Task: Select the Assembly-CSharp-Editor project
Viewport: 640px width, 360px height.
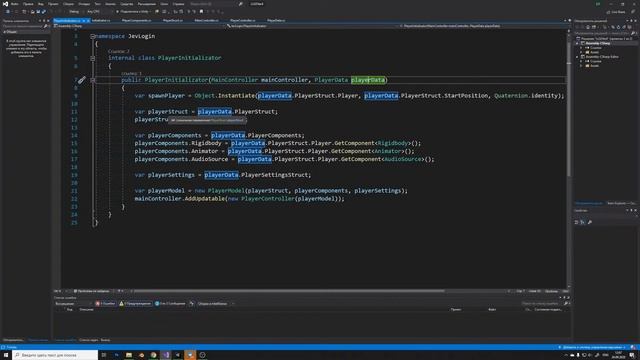Action: click(x=602, y=57)
